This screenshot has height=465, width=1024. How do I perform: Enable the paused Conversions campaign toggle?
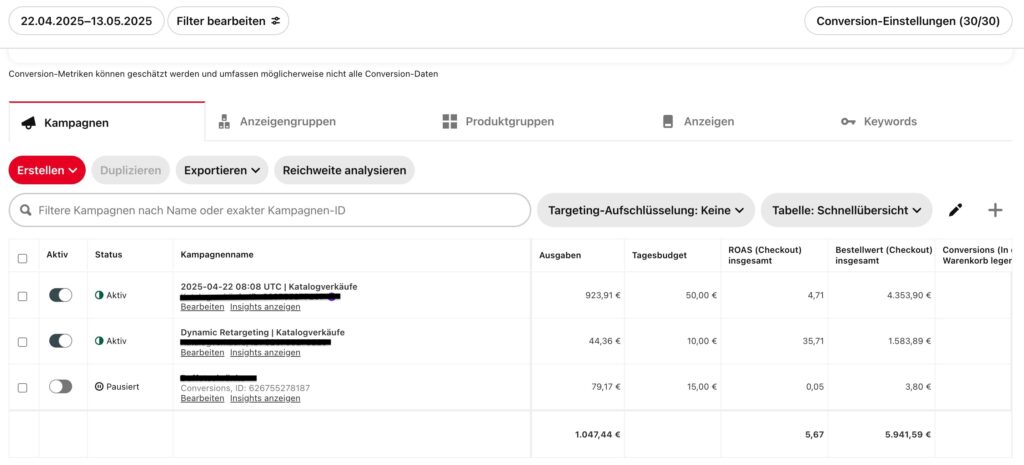point(61,387)
